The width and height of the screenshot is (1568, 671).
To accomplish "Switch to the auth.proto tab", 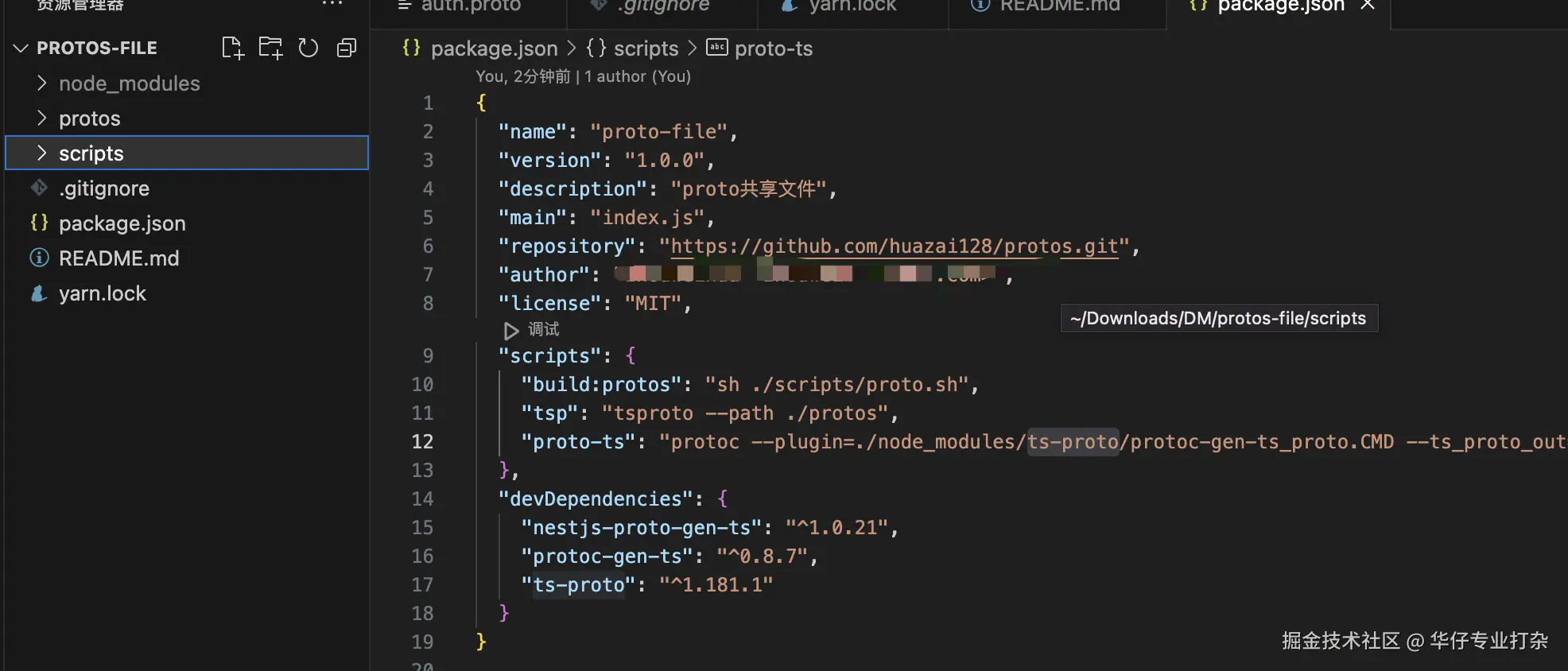I will (469, 6).
